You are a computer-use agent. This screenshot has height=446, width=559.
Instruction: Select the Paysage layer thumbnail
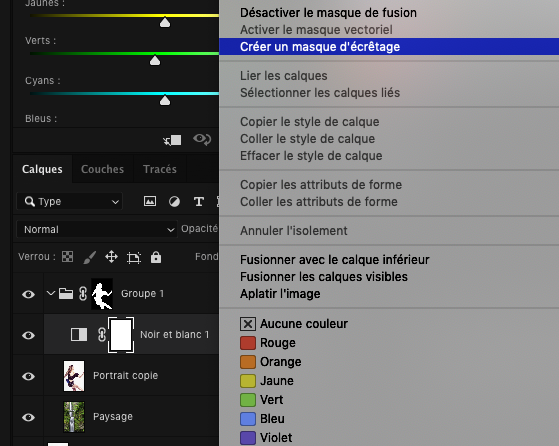pyautogui.click(x=74, y=417)
